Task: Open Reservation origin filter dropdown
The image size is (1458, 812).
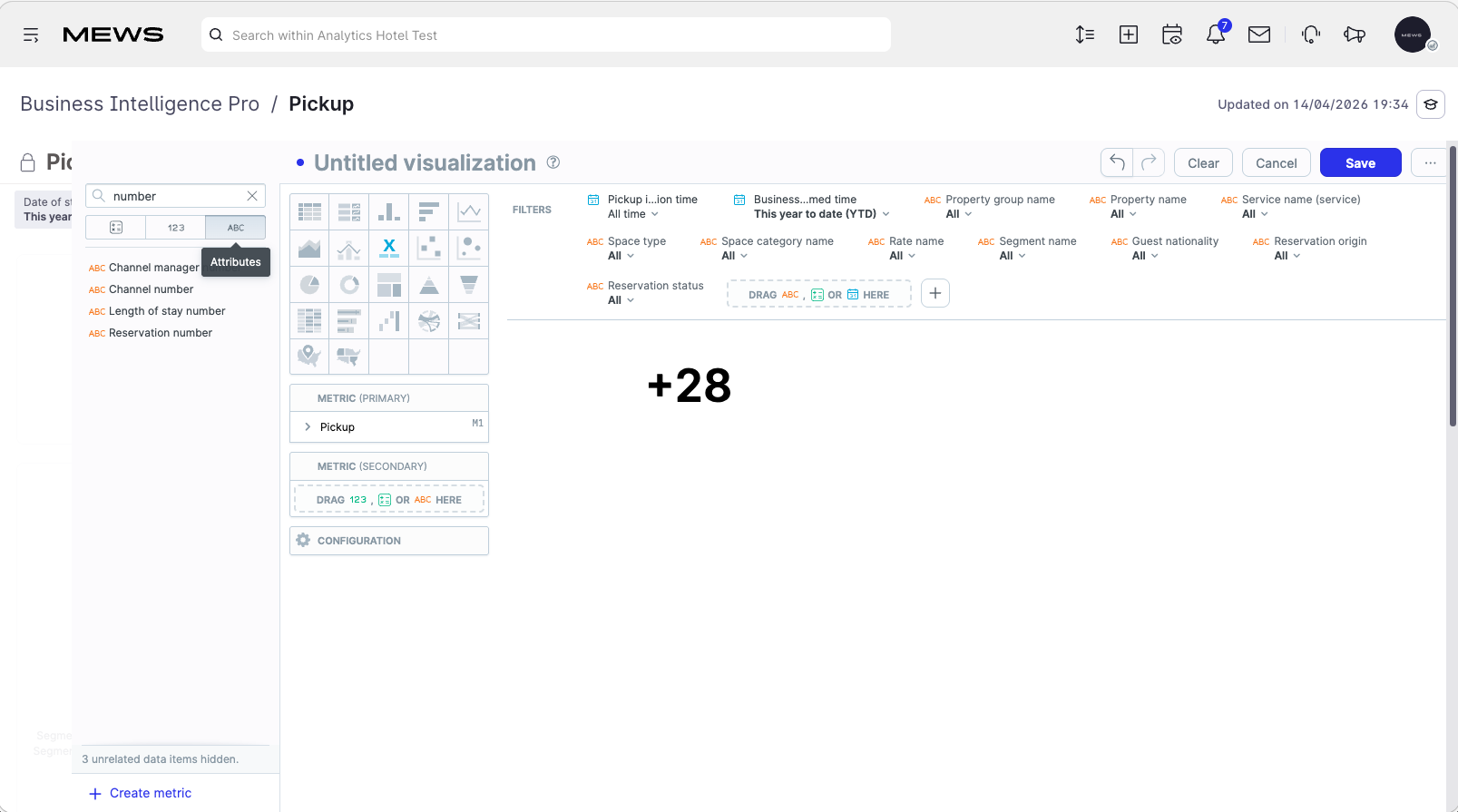Action: coord(1309,249)
